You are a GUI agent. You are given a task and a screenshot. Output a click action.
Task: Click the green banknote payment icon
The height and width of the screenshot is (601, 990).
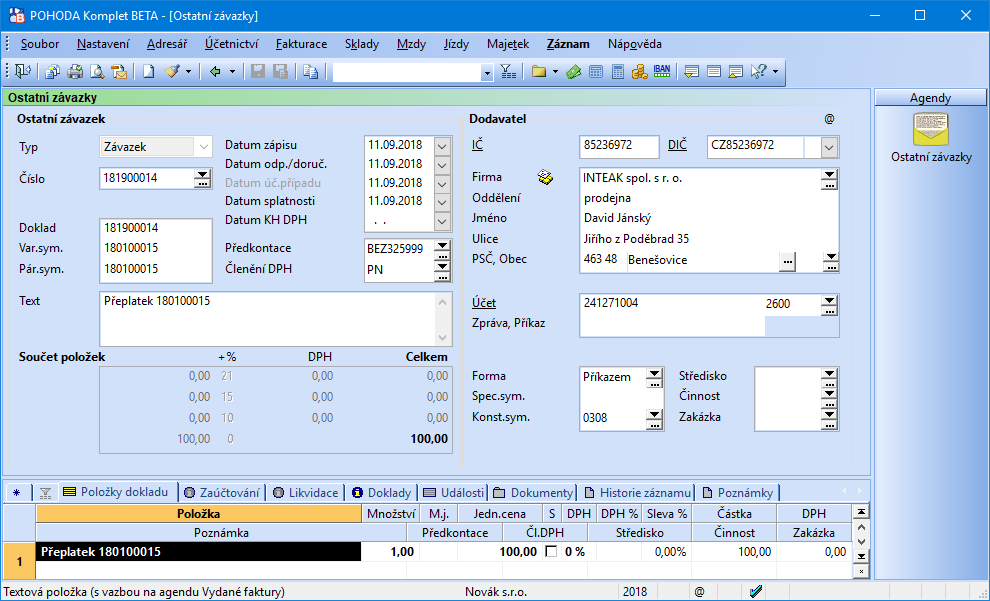point(573,72)
